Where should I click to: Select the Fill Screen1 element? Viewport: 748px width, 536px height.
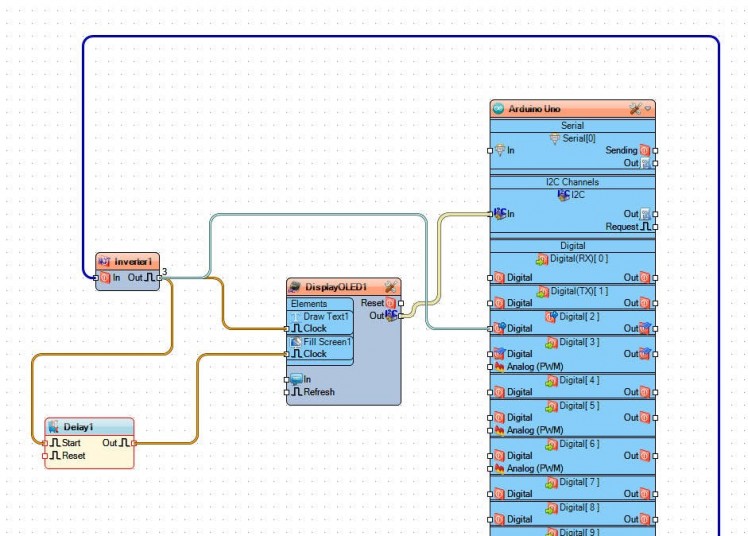(327, 342)
